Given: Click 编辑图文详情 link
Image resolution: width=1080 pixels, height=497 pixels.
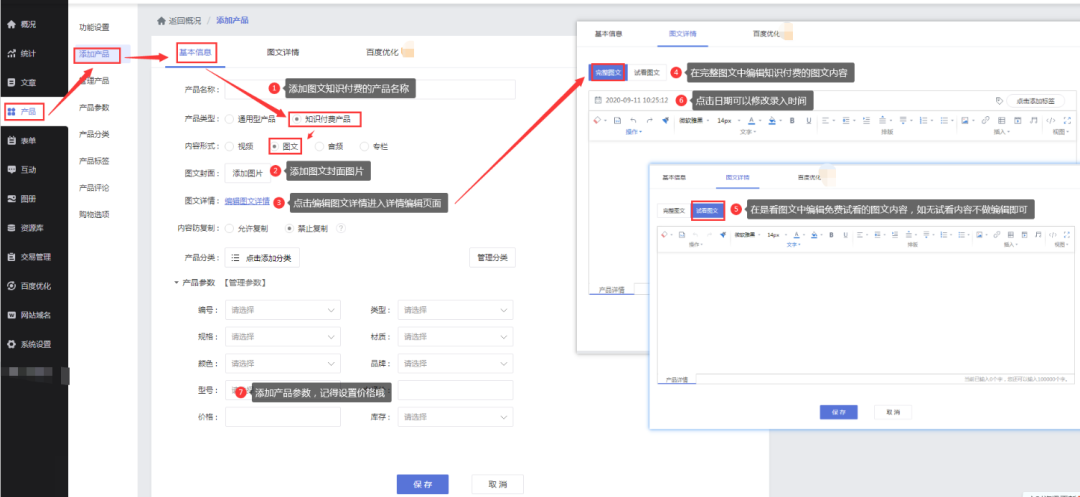Looking at the screenshot, I should [x=246, y=201].
